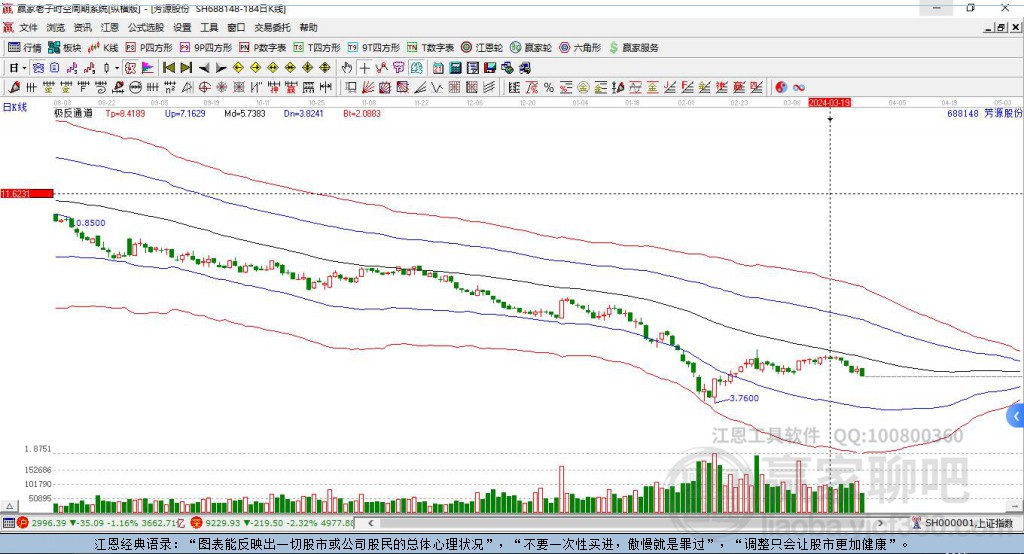
Task: Select the red pencil drawing tool
Action: 14,88
